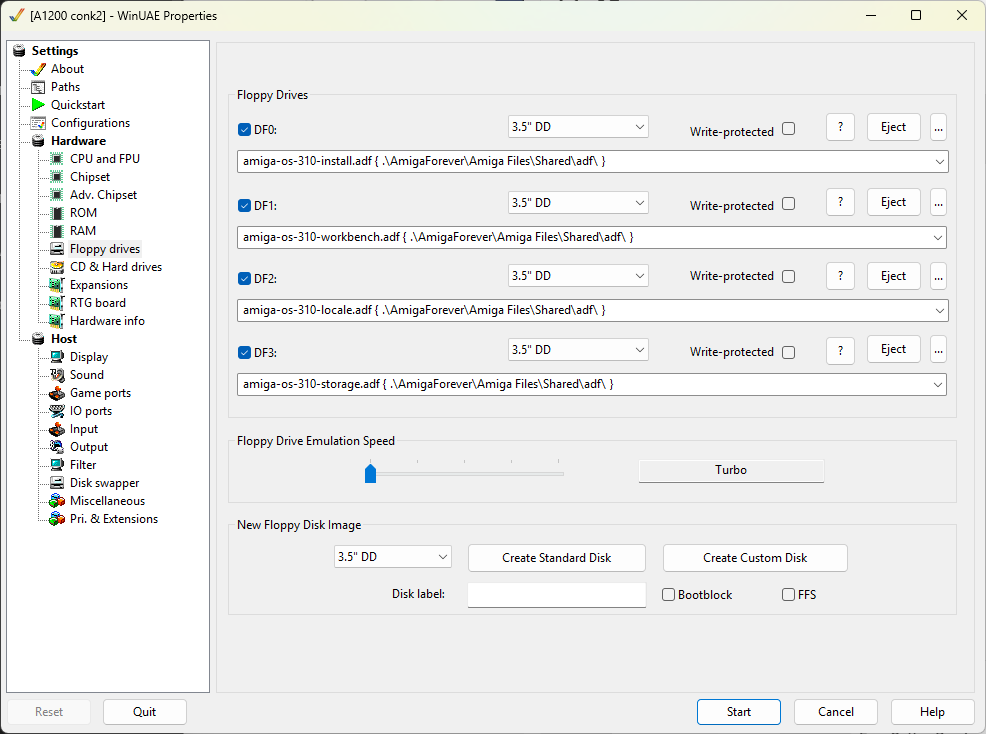
Task: Open the Display monitor icon
Action: (57, 357)
